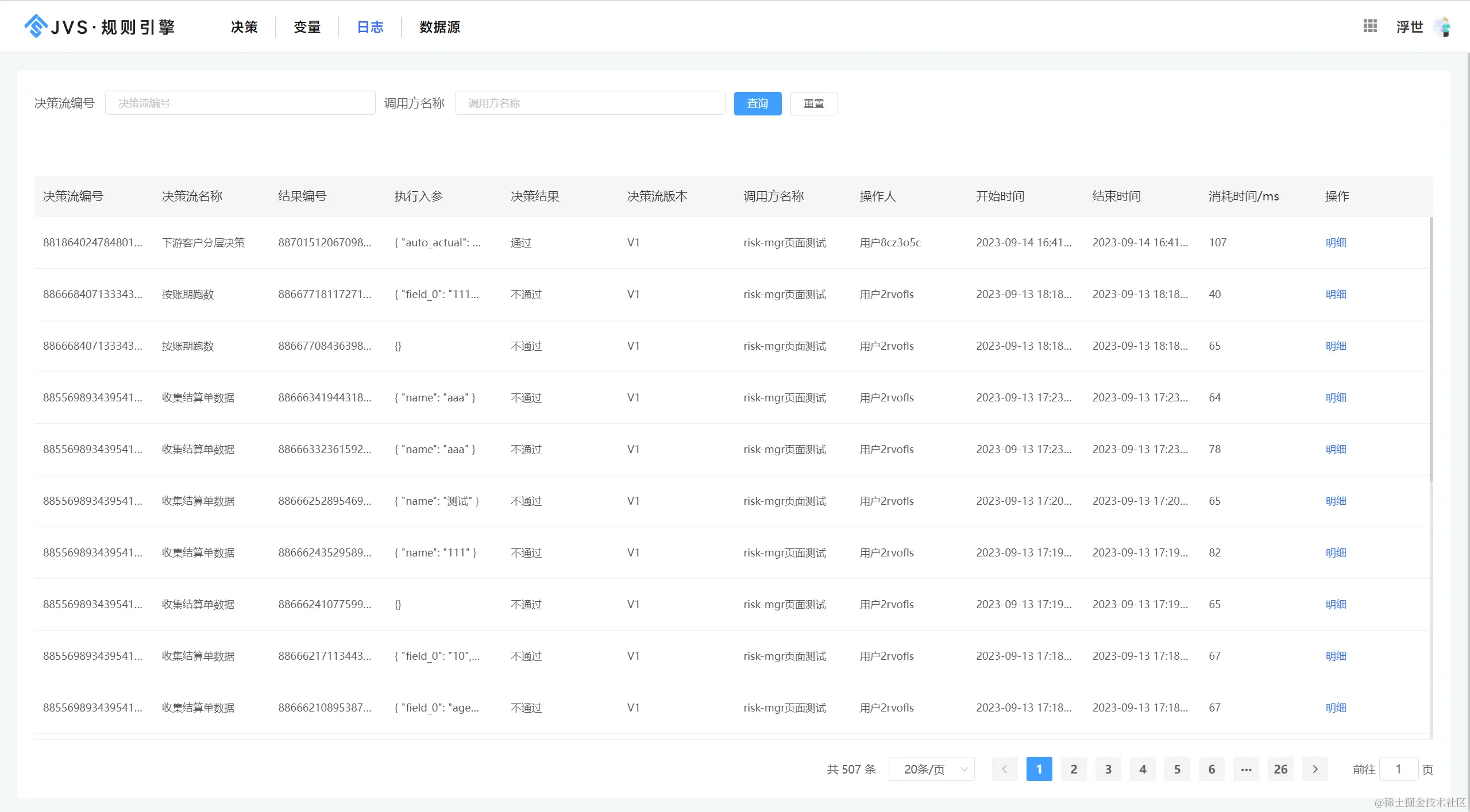Focus the 调用方名称 input field
Viewport: 1470px width, 812px height.
pyautogui.click(x=589, y=103)
